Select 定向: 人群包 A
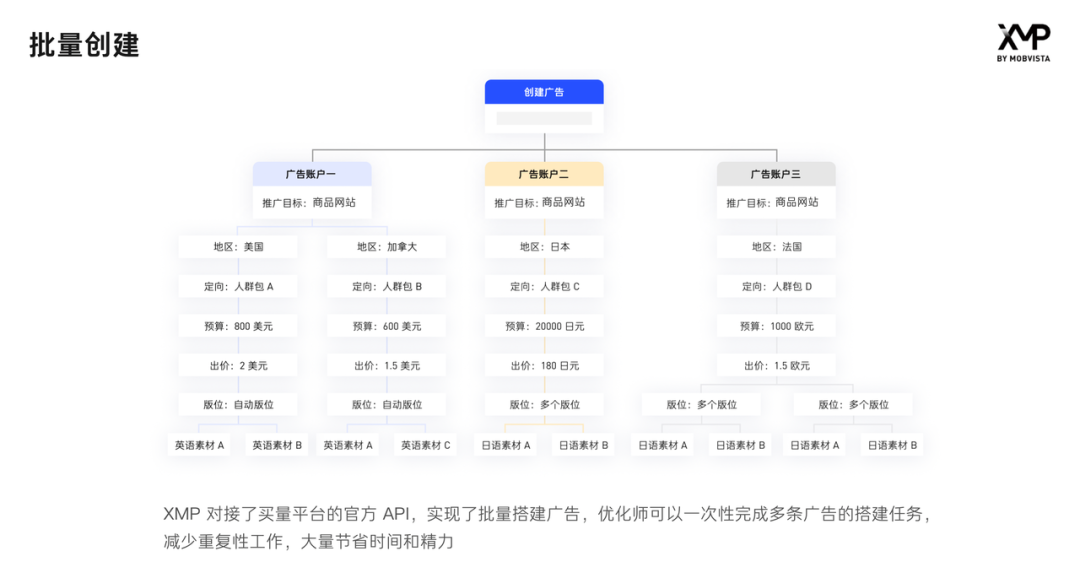Viewport: 1080px width, 562px height. [x=238, y=287]
